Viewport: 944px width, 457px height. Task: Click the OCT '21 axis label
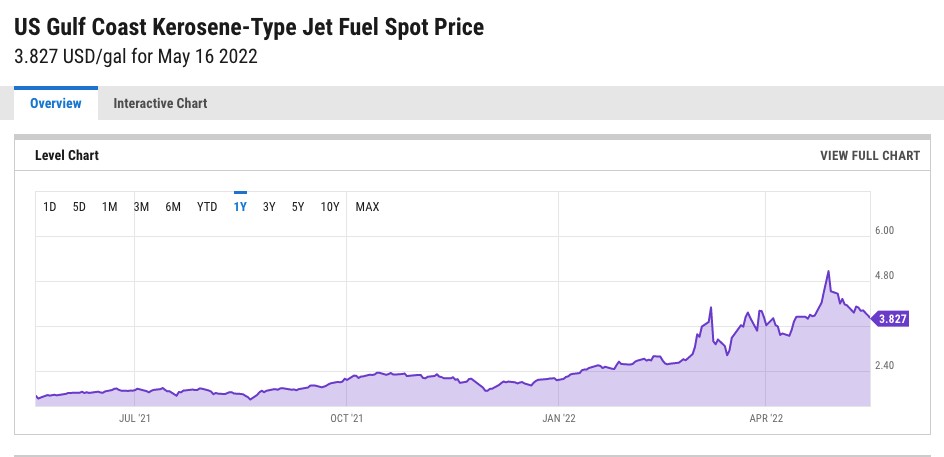click(345, 417)
